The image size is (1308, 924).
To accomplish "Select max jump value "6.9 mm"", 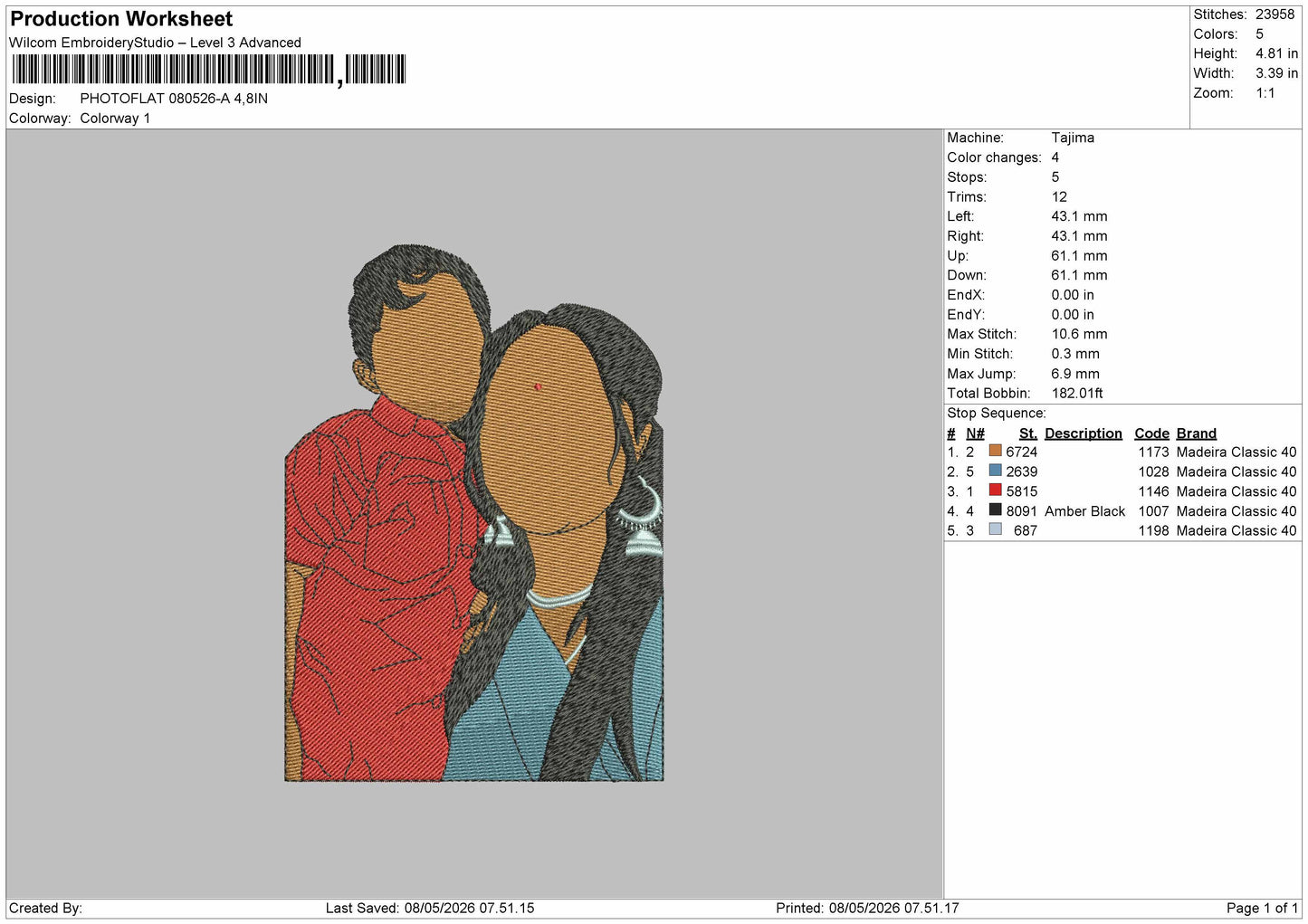I will coord(1075,374).
